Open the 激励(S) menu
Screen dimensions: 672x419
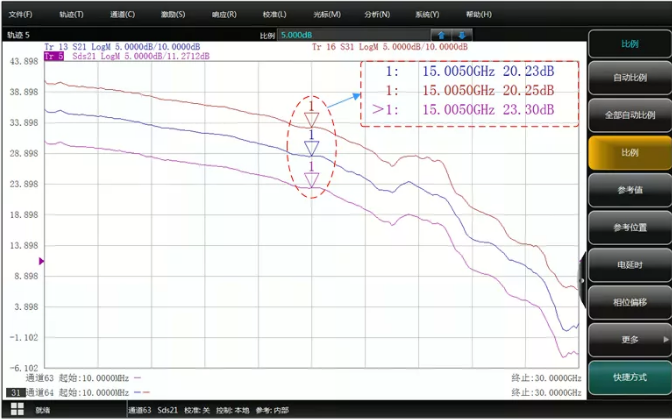[173, 14]
